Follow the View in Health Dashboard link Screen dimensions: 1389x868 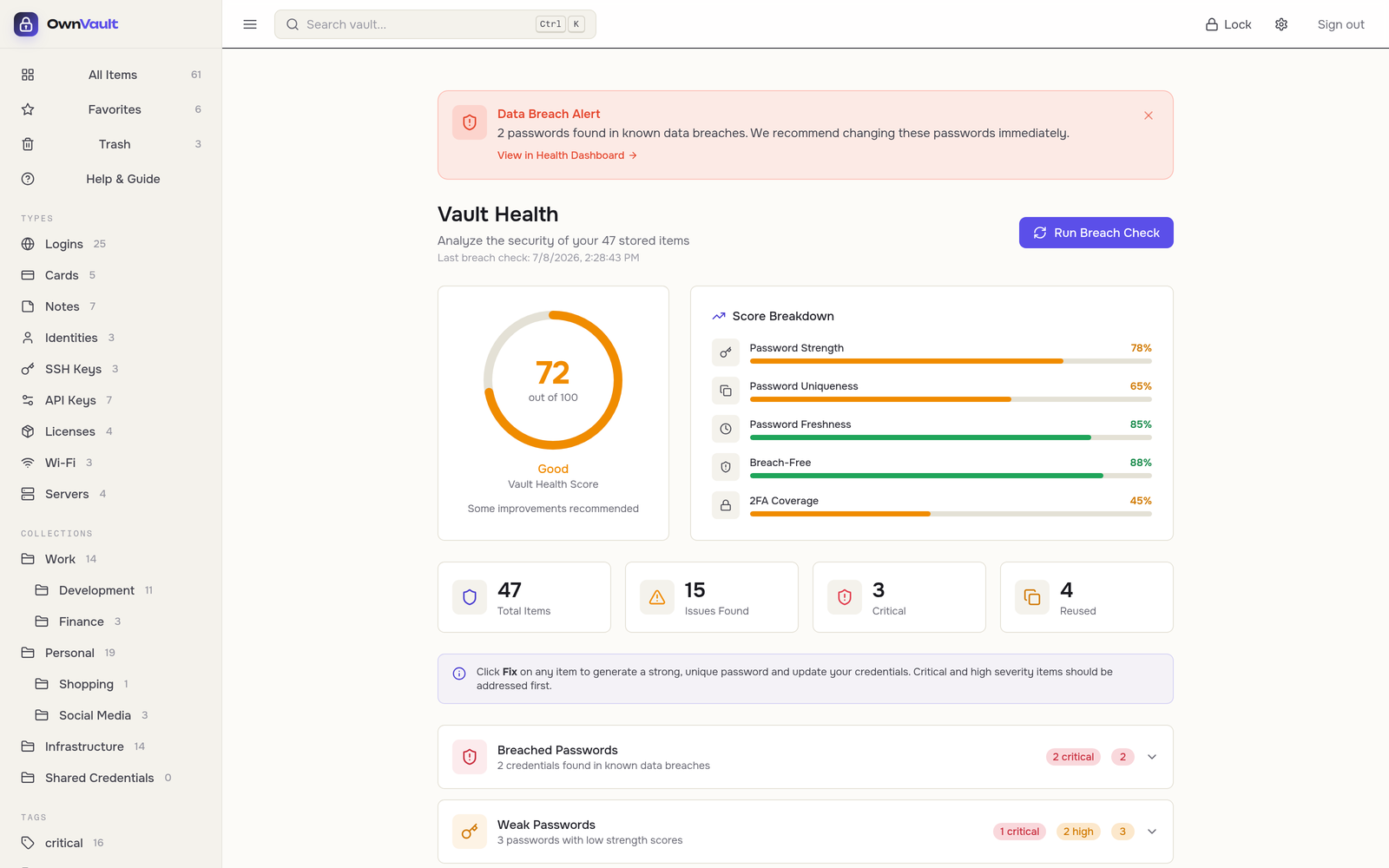567,155
